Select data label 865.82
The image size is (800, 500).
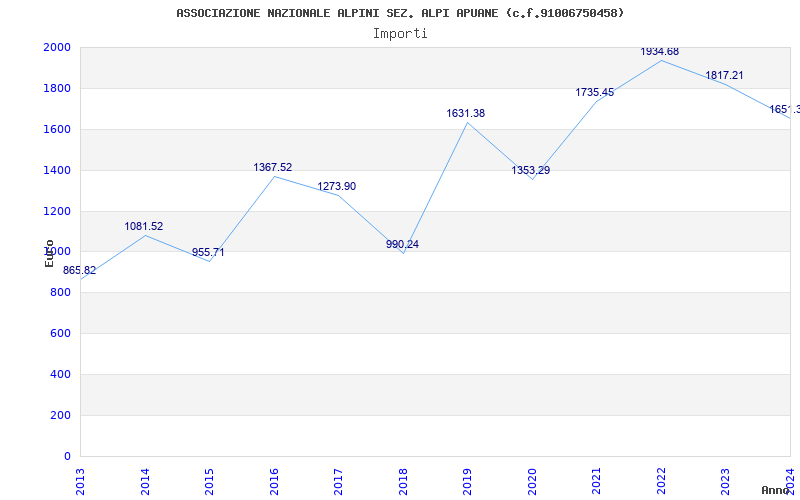coord(79,270)
